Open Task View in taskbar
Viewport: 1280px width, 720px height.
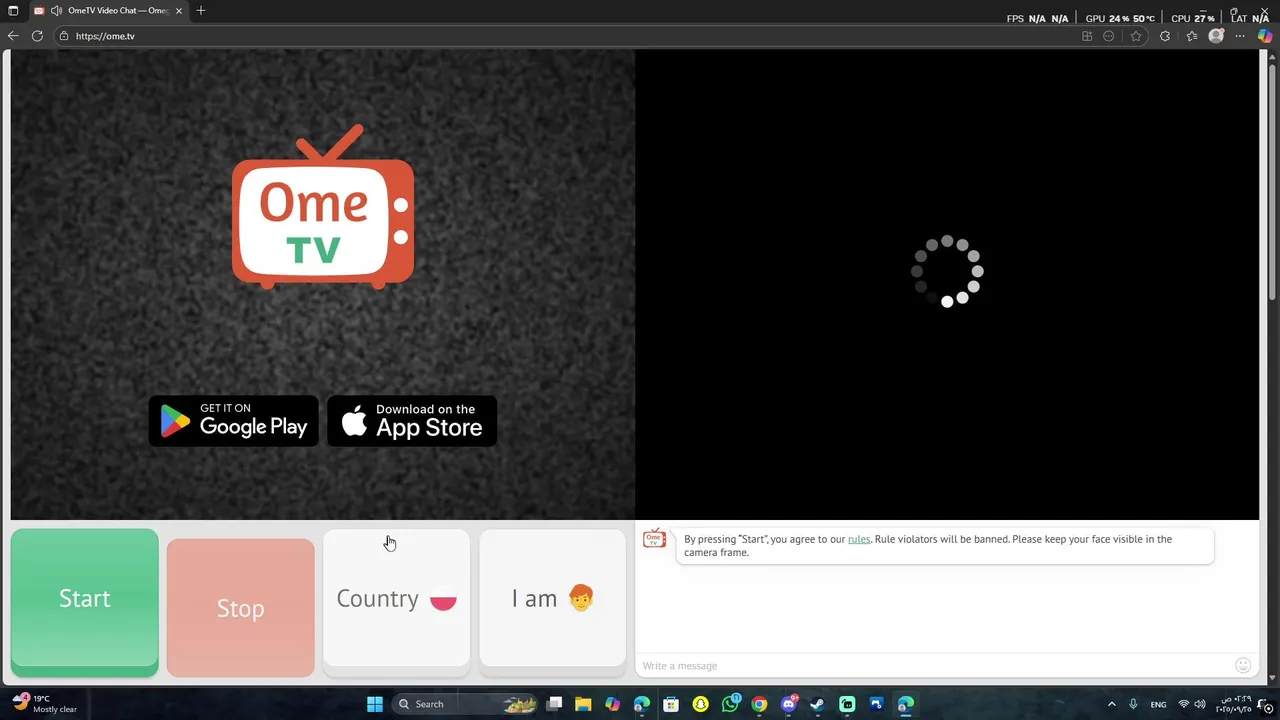555,704
